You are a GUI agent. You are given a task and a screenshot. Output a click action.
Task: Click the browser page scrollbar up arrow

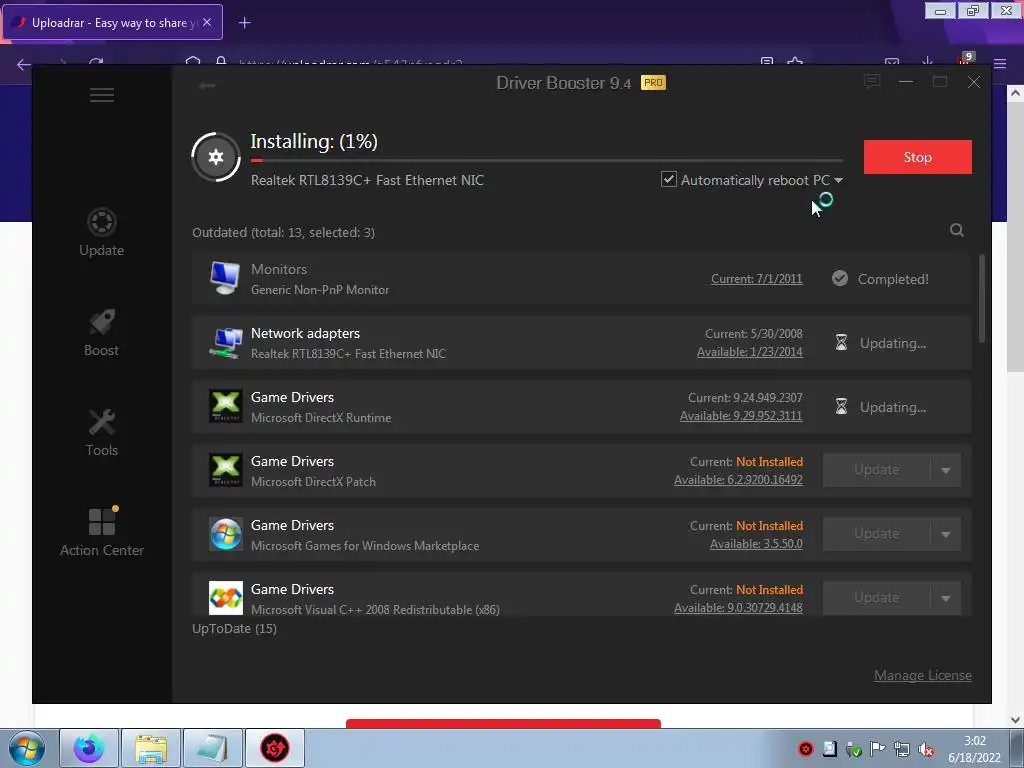pyautogui.click(x=1015, y=93)
